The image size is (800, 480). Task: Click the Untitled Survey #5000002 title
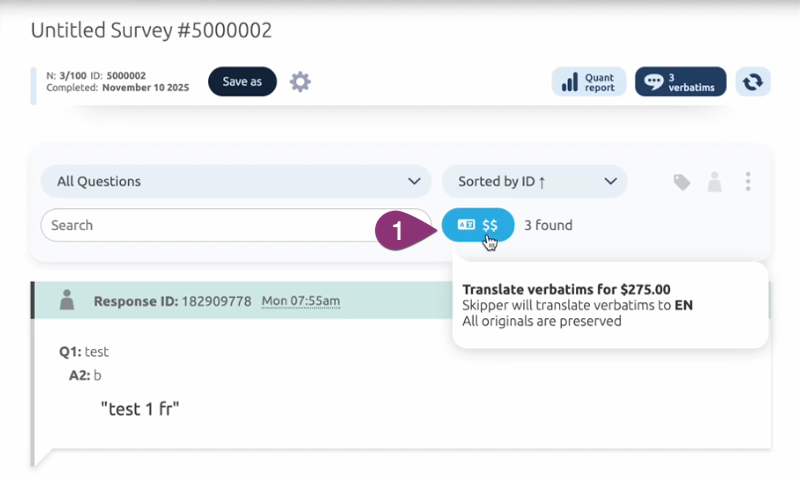click(151, 30)
